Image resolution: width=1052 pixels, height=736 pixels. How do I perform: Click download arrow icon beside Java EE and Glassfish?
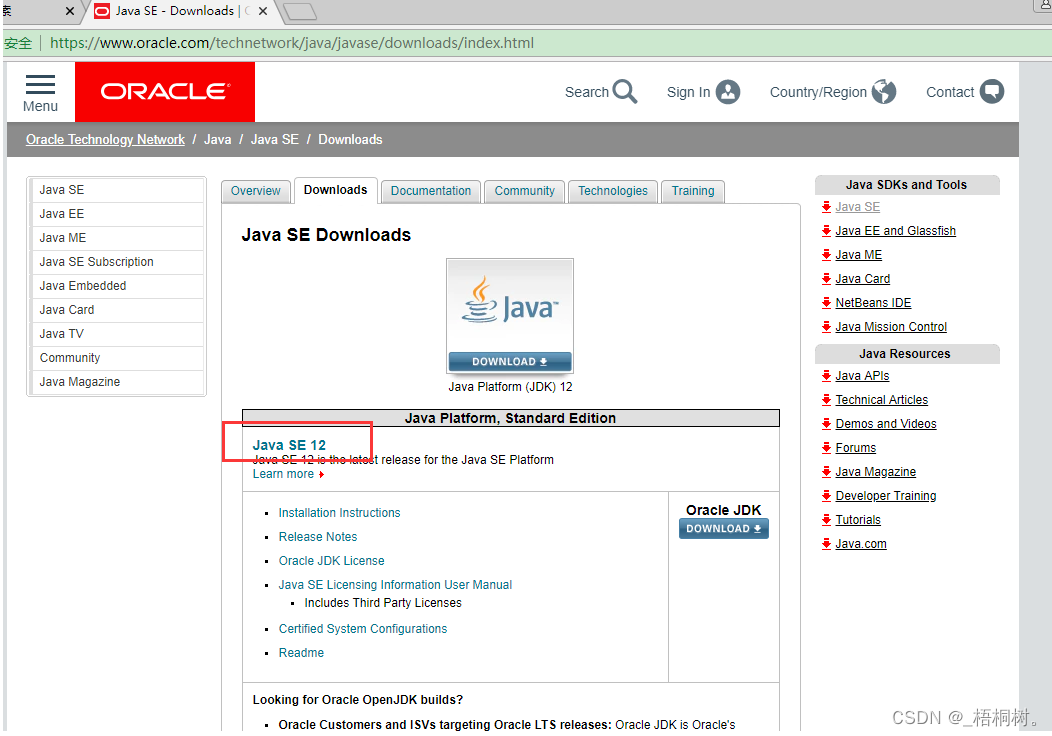pos(826,231)
